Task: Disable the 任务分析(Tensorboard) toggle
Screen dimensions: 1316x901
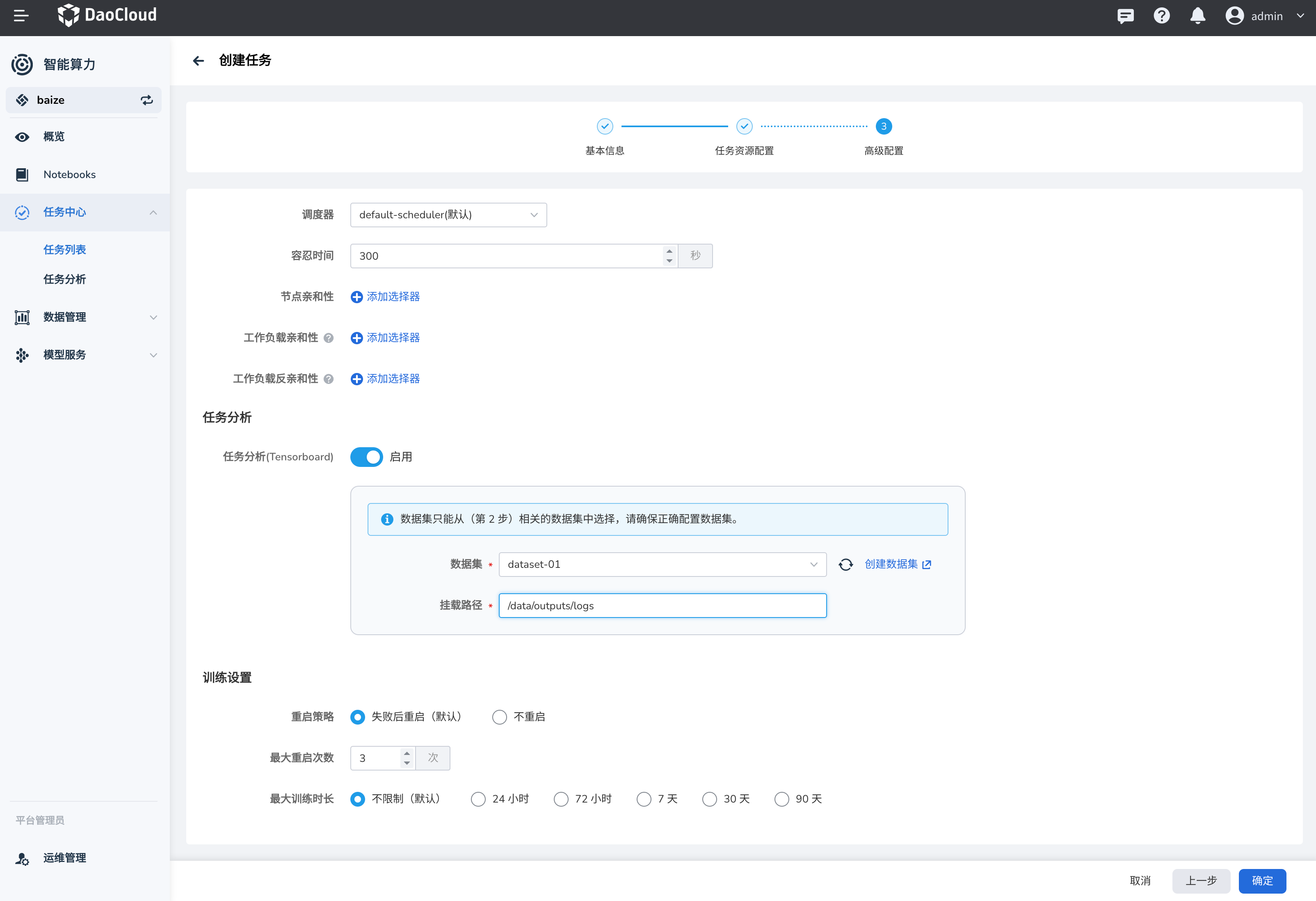Action: (x=366, y=456)
